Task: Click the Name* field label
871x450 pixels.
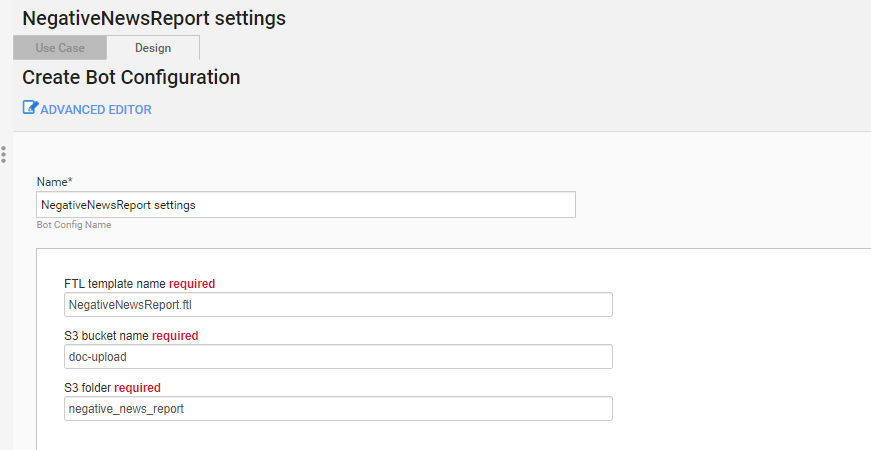Action: click(x=54, y=182)
